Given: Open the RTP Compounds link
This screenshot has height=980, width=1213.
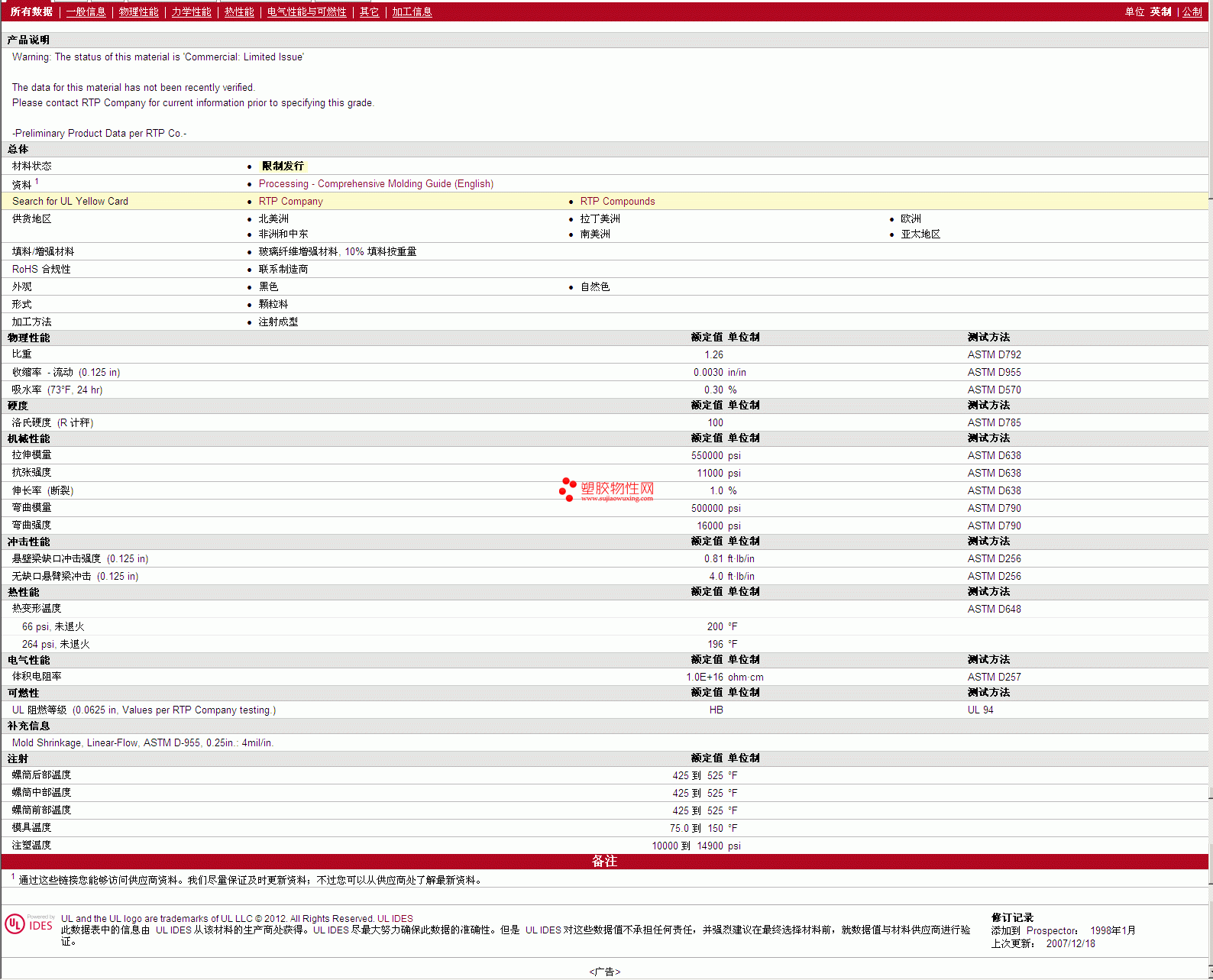Looking at the screenshot, I should point(617,202).
